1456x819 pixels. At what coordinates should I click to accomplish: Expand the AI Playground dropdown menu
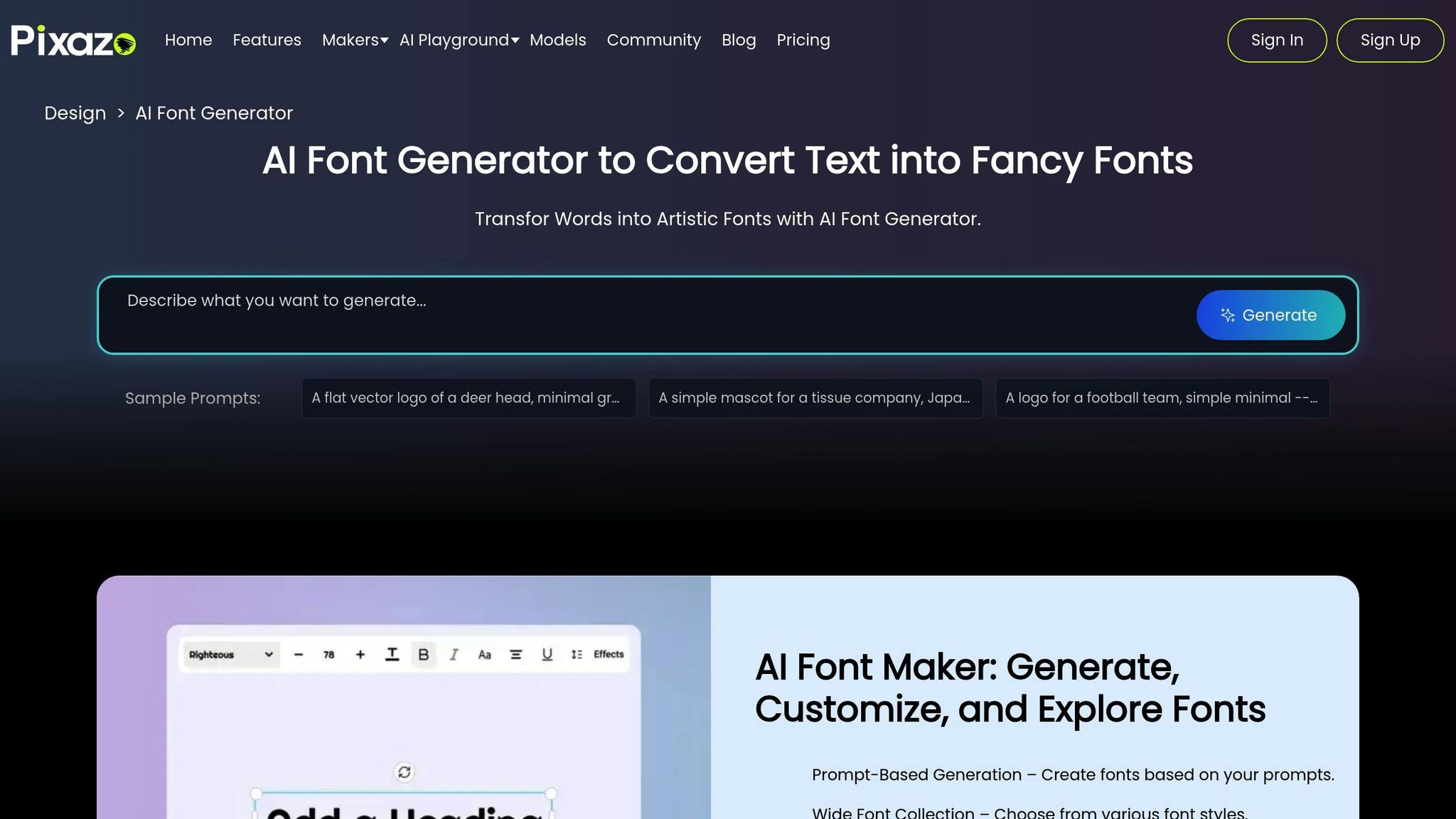coord(459,41)
